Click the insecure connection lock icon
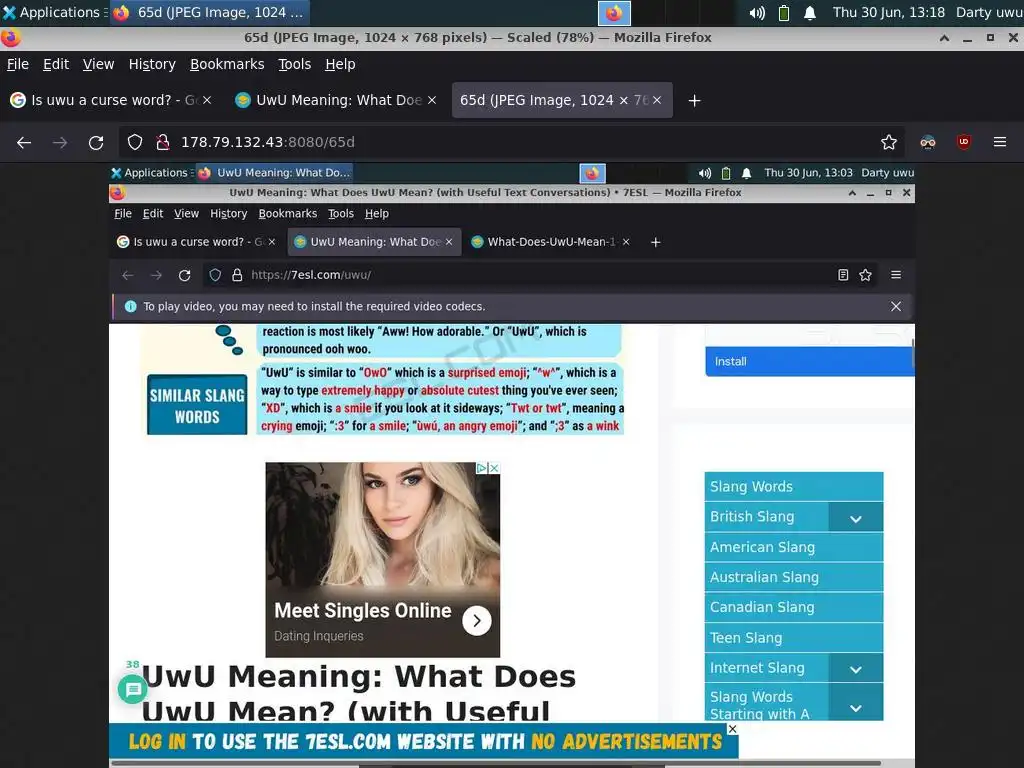Image resolution: width=1024 pixels, height=768 pixels. click(x=163, y=142)
